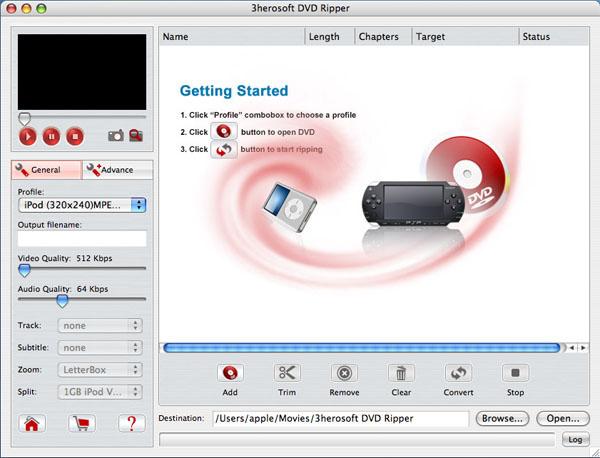600x458 pixels.
Task: Click the Video Quality slider handle
Action: (x=24, y=270)
